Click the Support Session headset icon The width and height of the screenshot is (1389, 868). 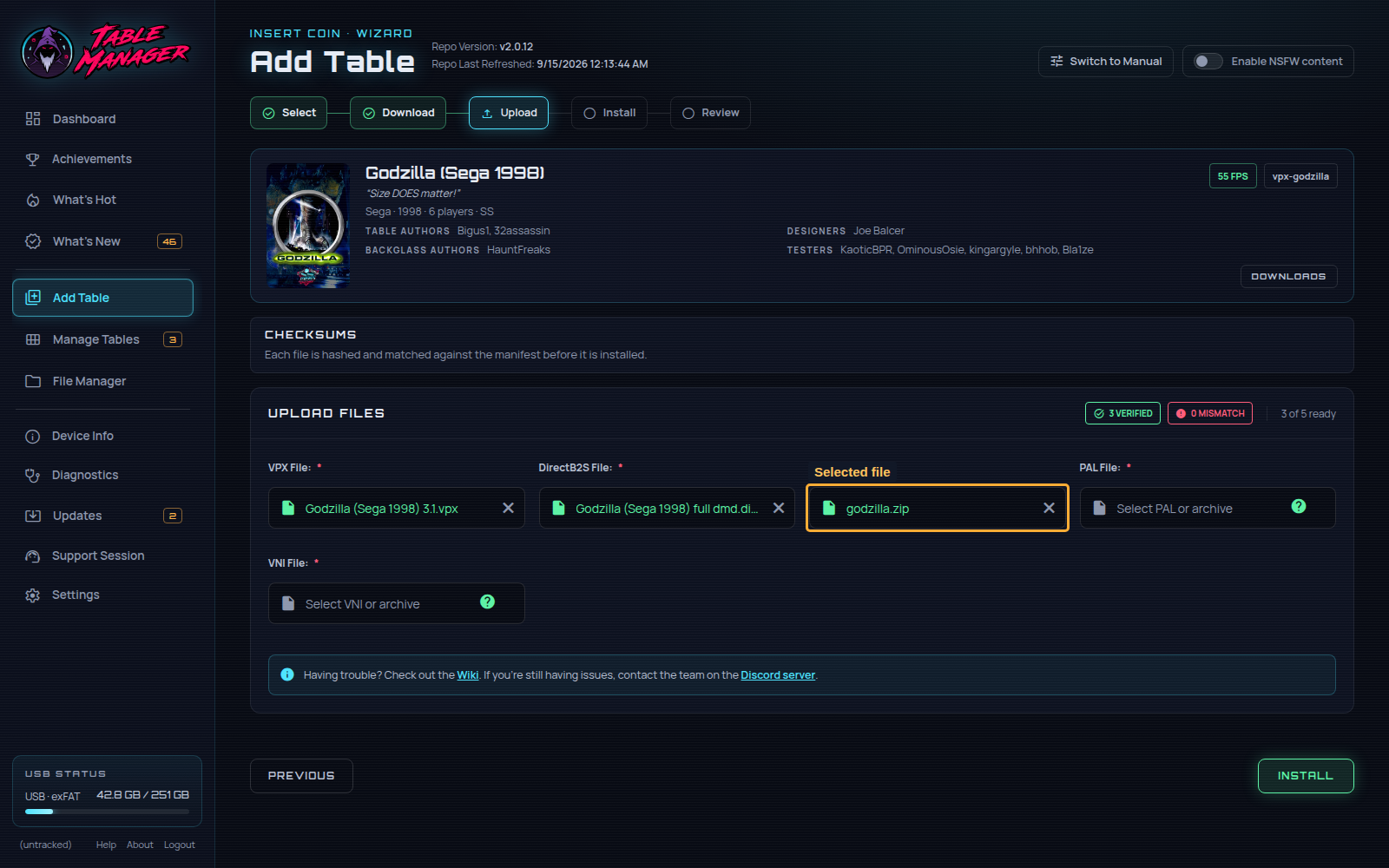pos(33,556)
